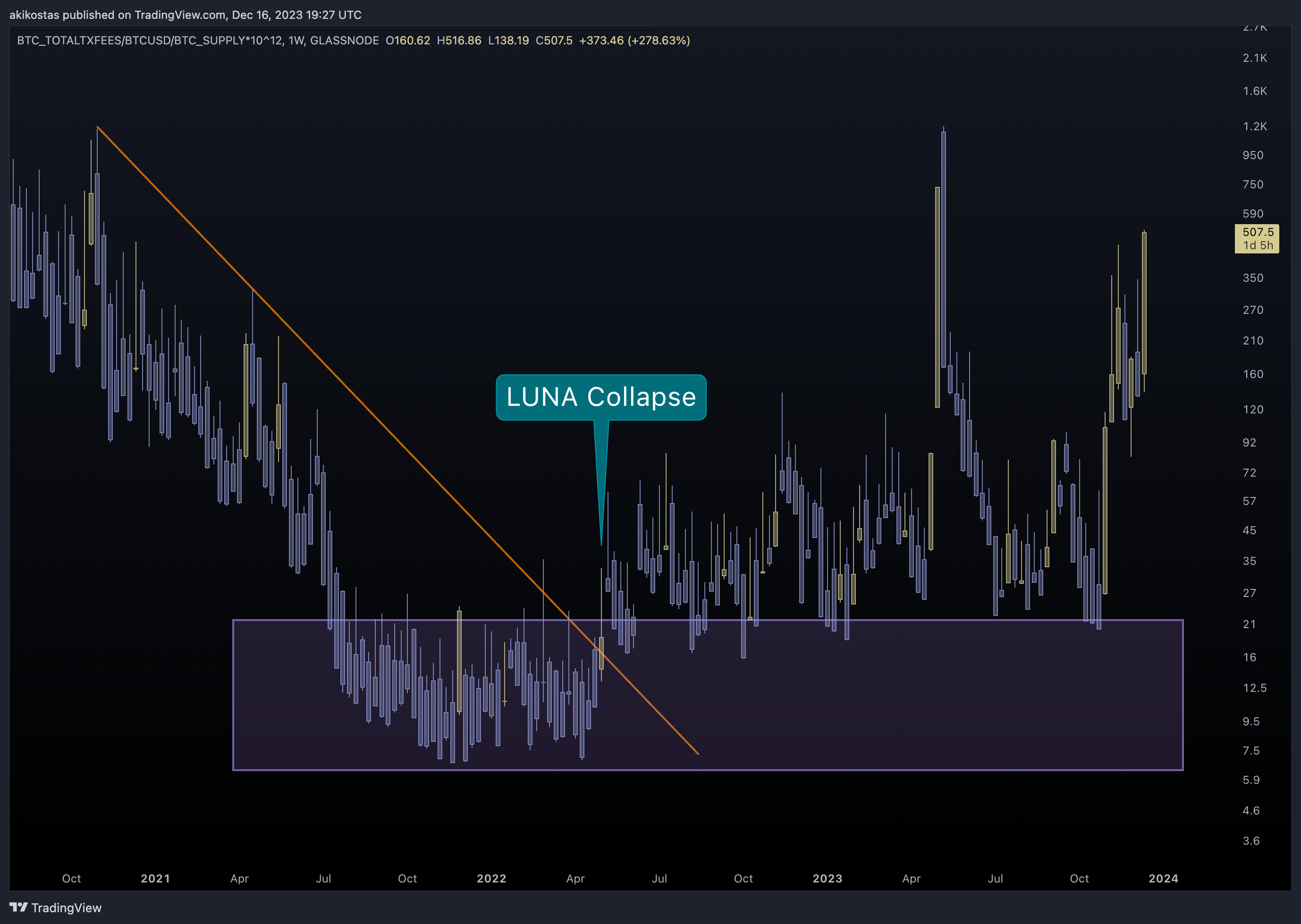Click the close value C507.5
1301x924 pixels.
click(x=554, y=41)
